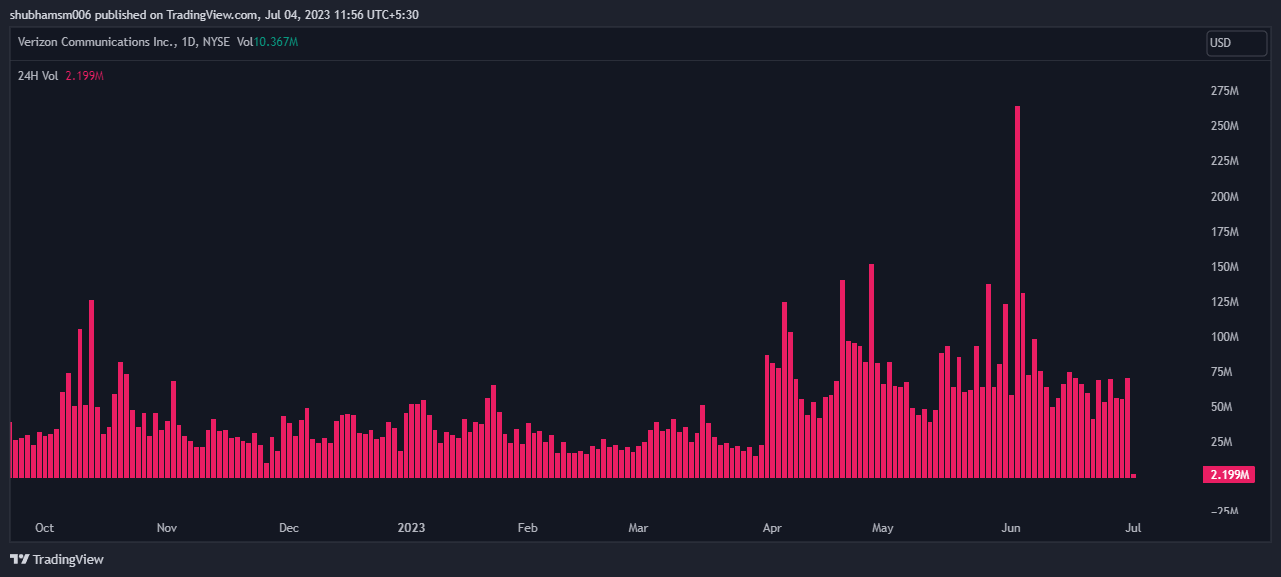The image size is (1281, 577).
Task: Click the Vol 10.367M value in header
Action: [x=267, y=42]
